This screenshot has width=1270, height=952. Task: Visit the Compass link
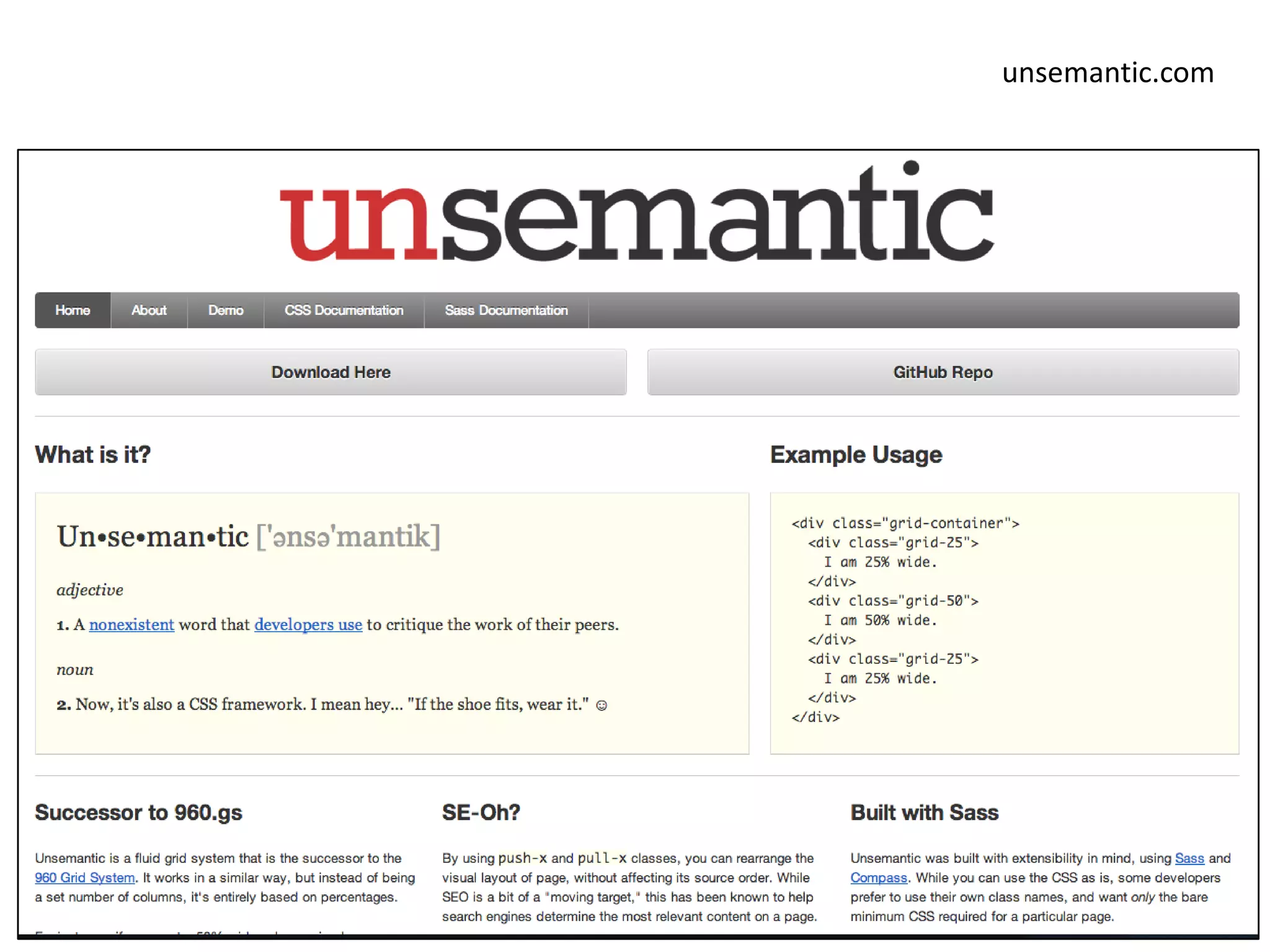879,878
